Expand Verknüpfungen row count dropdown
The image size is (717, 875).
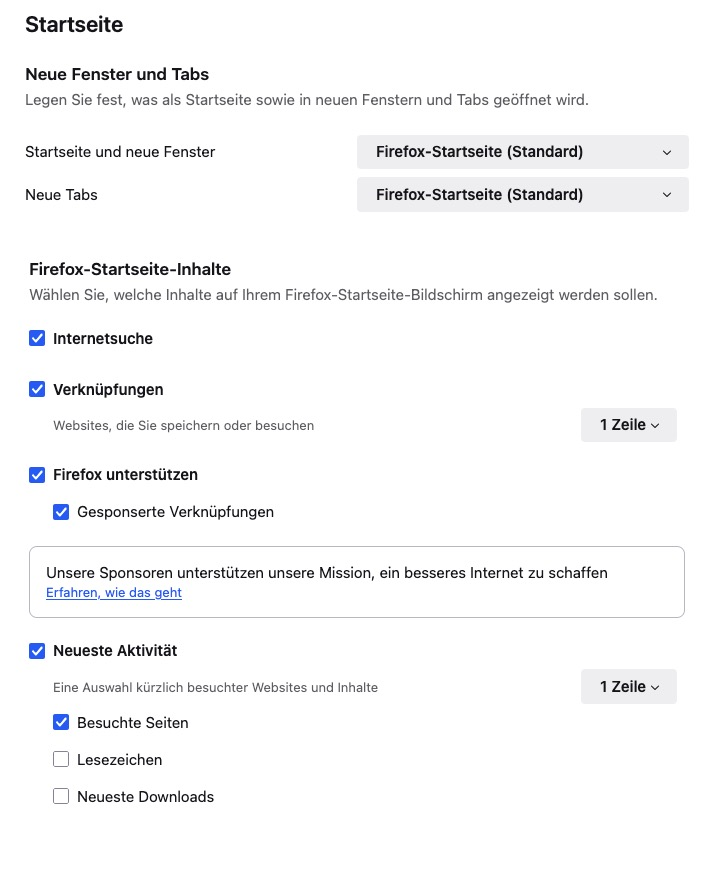point(628,425)
